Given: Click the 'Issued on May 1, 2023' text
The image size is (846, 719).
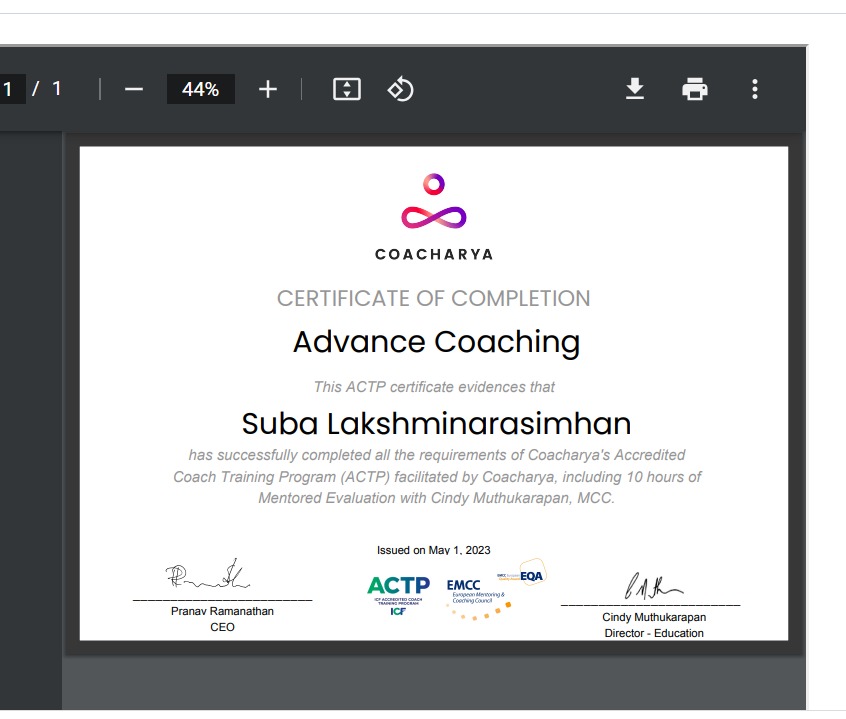Looking at the screenshot, I should pyautogui.click(x=433, y=550).
